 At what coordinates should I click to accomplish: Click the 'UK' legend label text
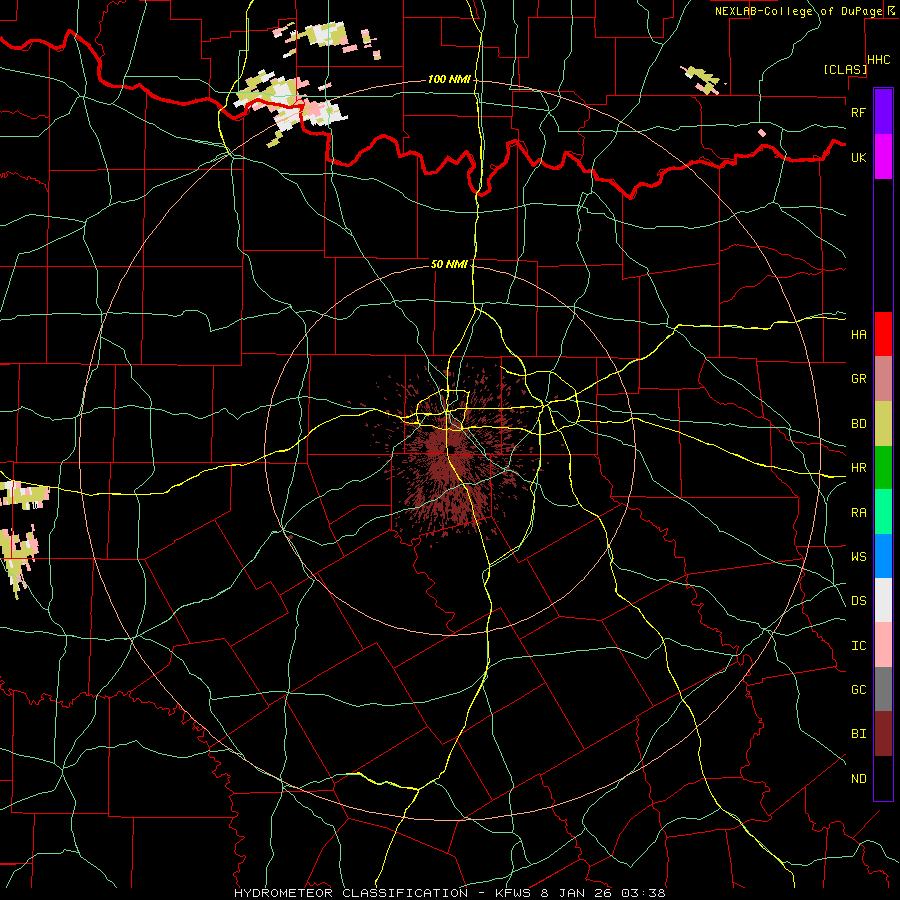point(858,157)
